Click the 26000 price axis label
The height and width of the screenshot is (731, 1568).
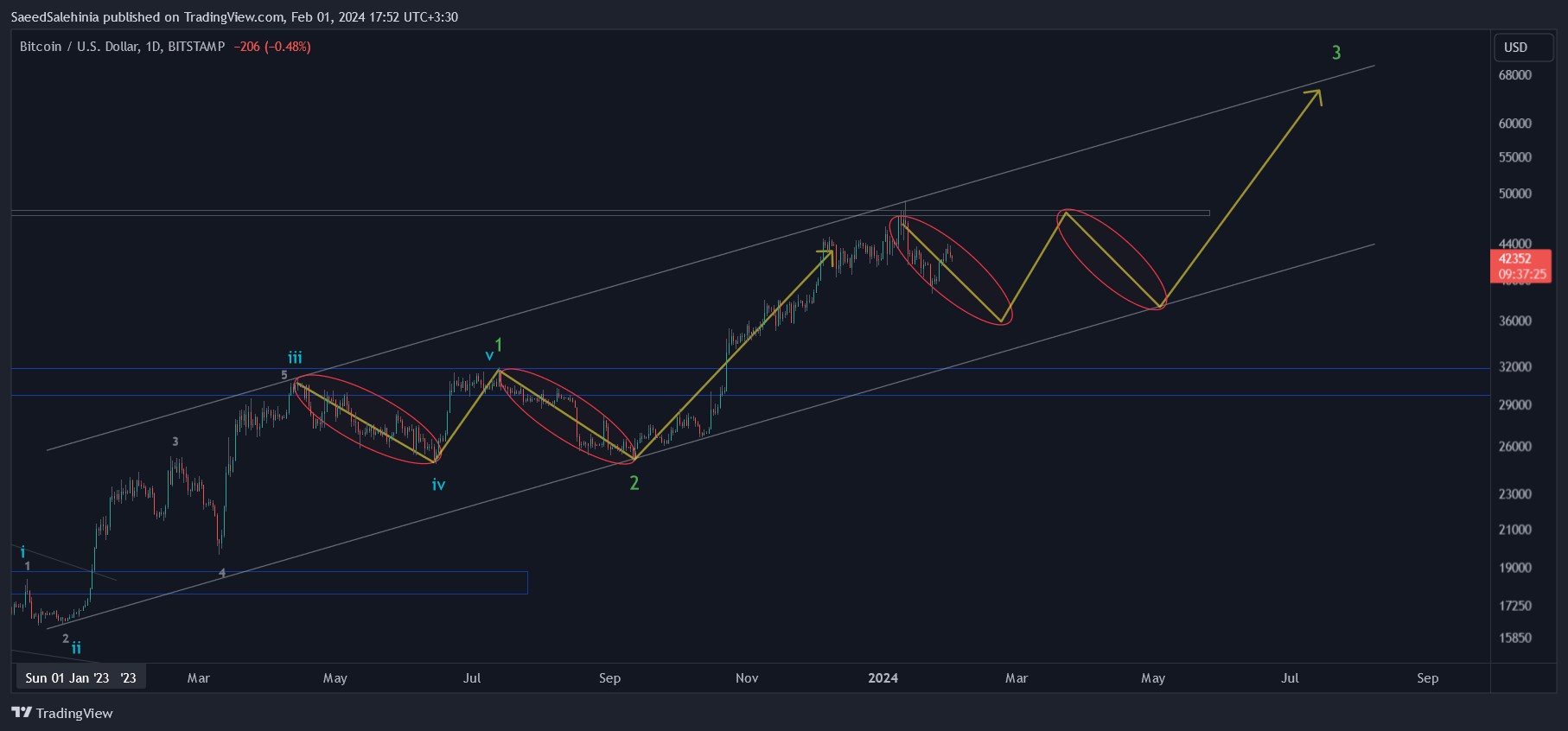coord(1514,447)
